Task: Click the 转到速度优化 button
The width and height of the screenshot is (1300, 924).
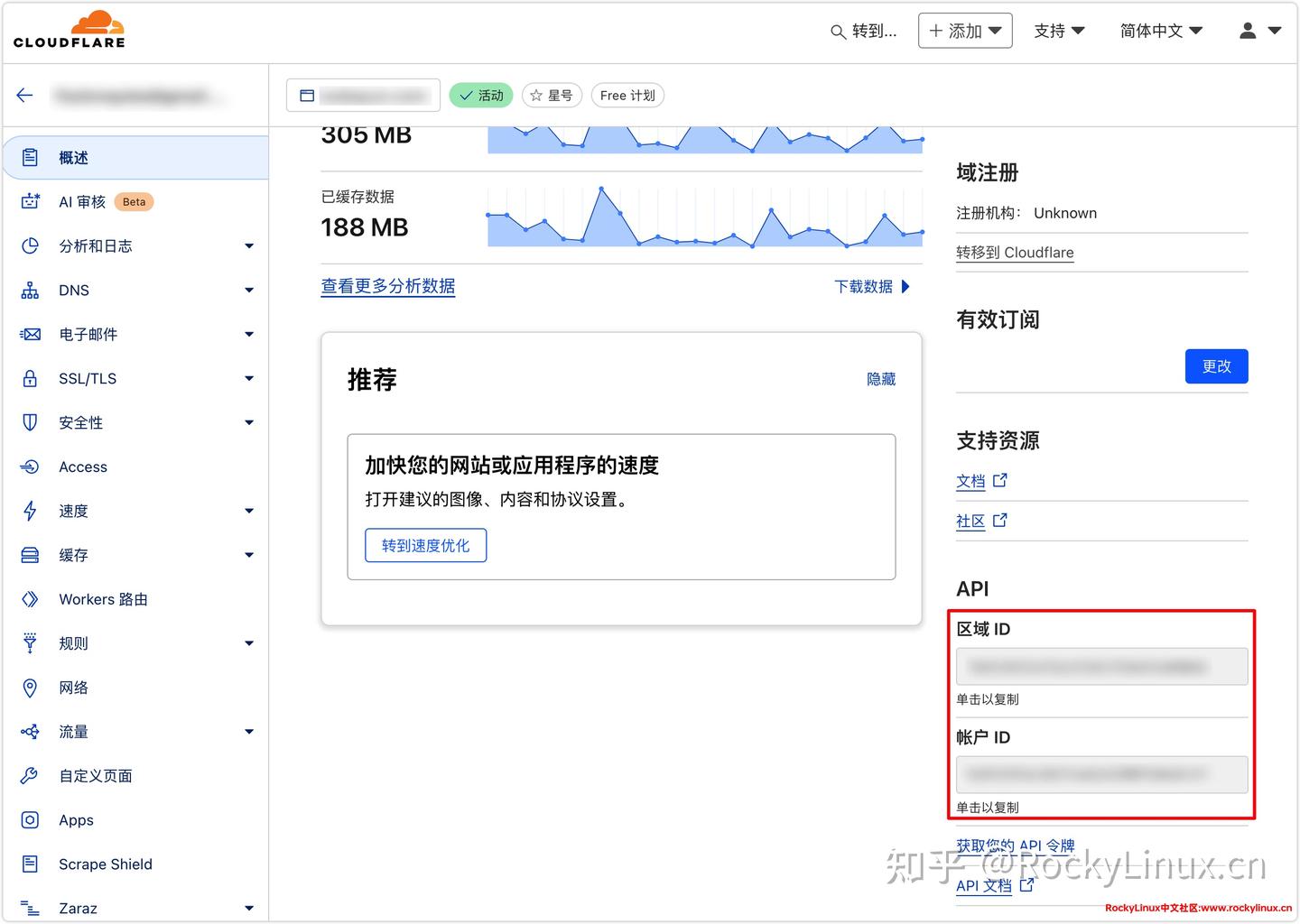Action: 425,545
